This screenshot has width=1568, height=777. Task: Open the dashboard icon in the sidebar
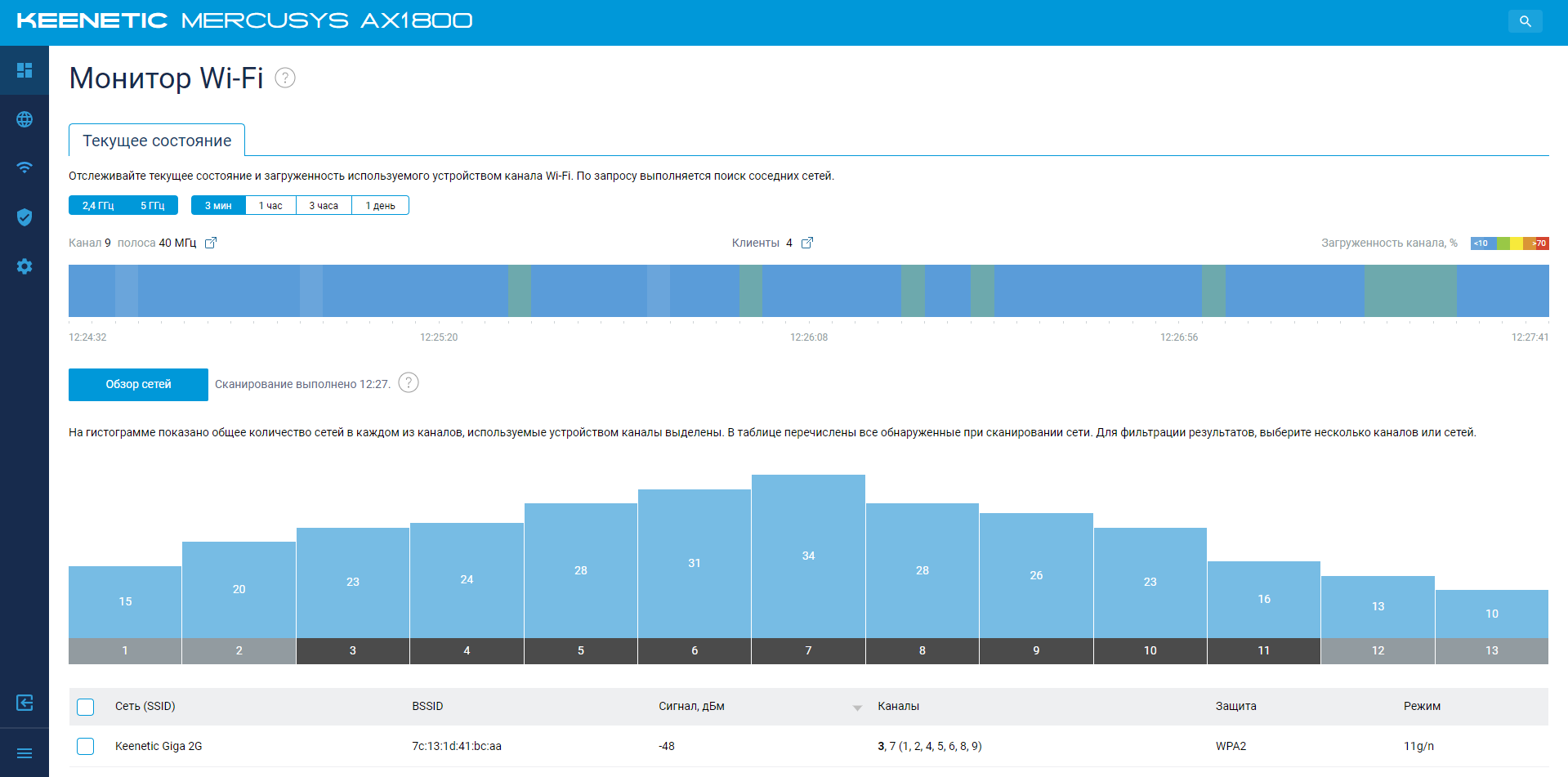pyautogui.click(x=25, y=70)
